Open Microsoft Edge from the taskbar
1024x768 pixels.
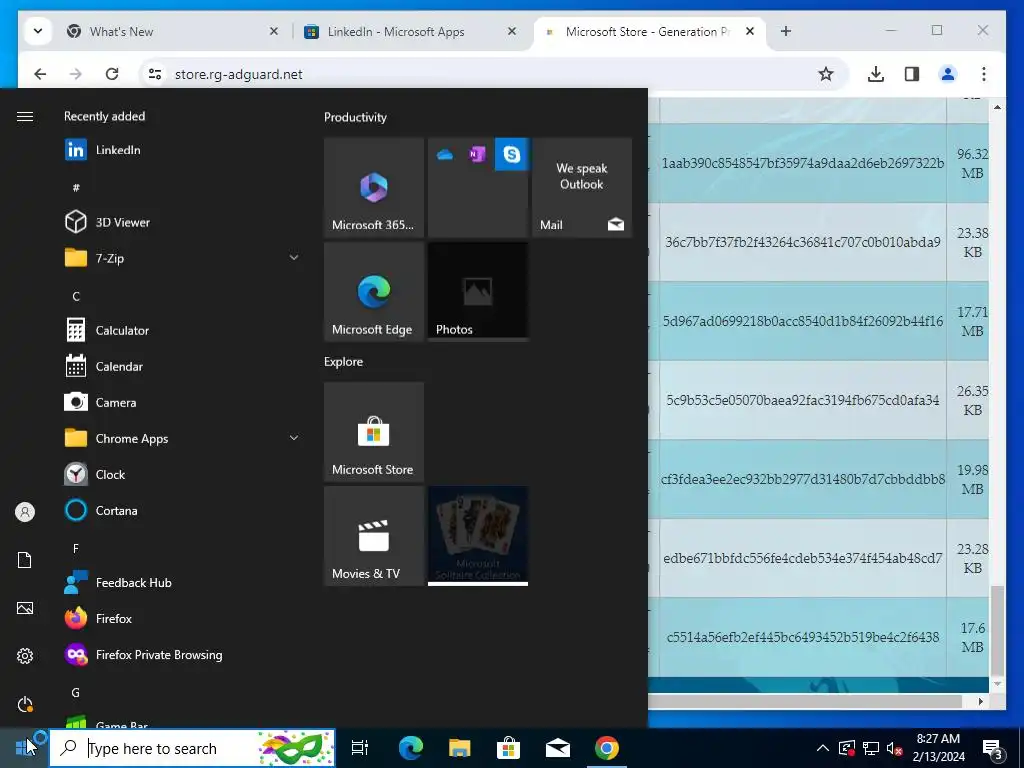(x=411, y=748)
